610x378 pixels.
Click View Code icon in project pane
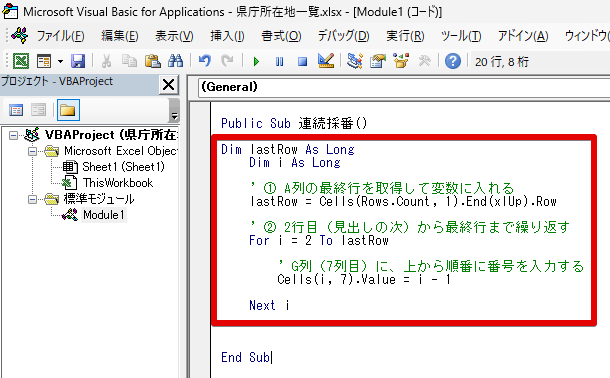click(x=16, y=110)
